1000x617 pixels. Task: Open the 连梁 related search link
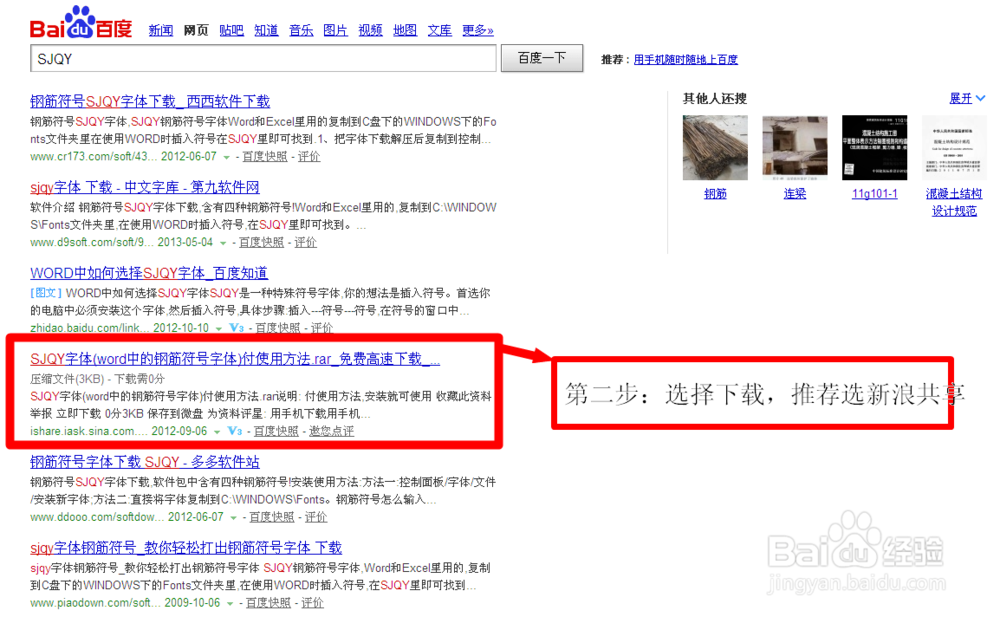(x=795, y=193)
